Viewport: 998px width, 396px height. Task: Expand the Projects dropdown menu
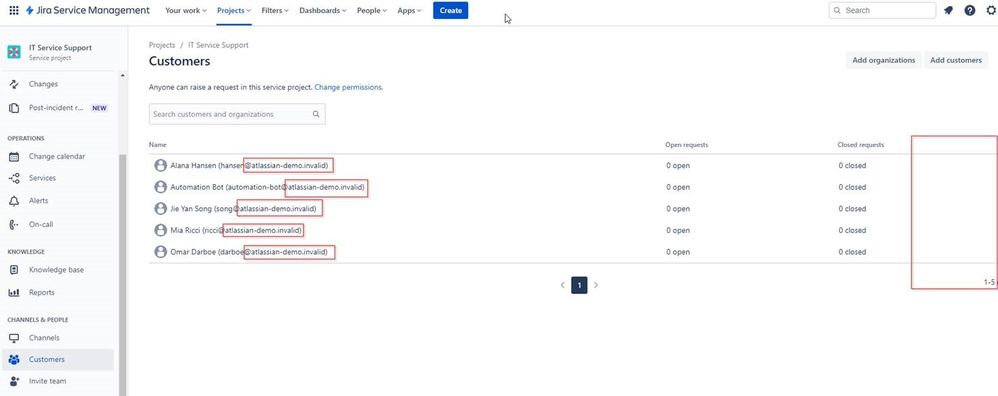coord(234,10)
